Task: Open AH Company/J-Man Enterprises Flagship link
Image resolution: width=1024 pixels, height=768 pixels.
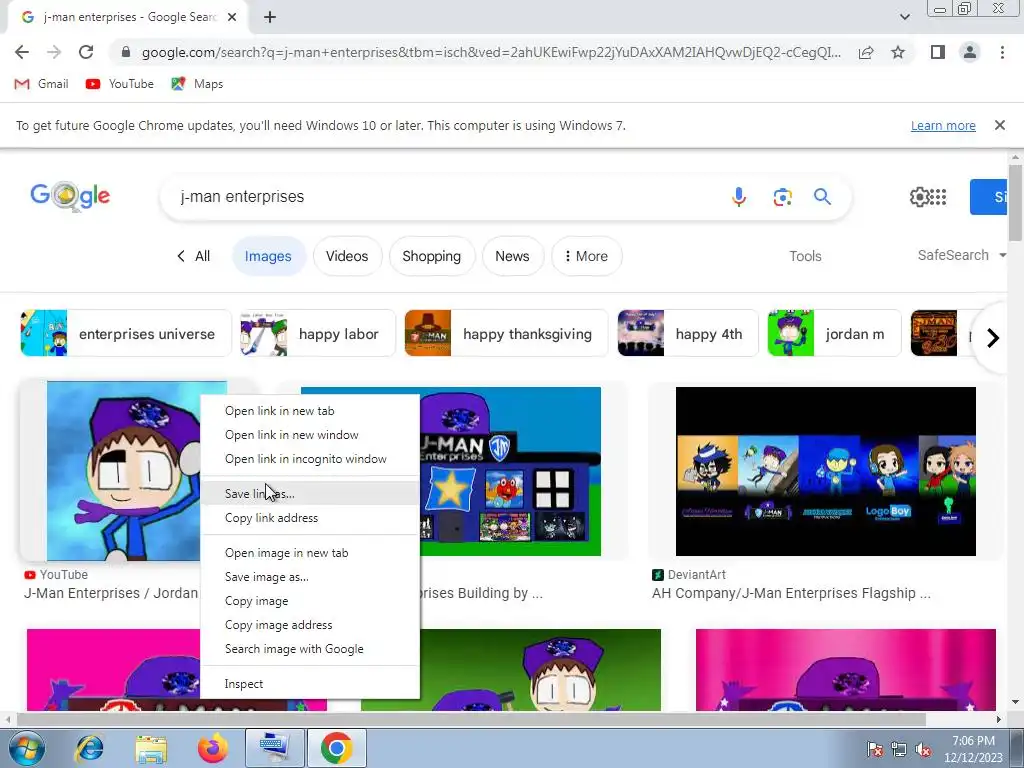Action: coord(792,593)
